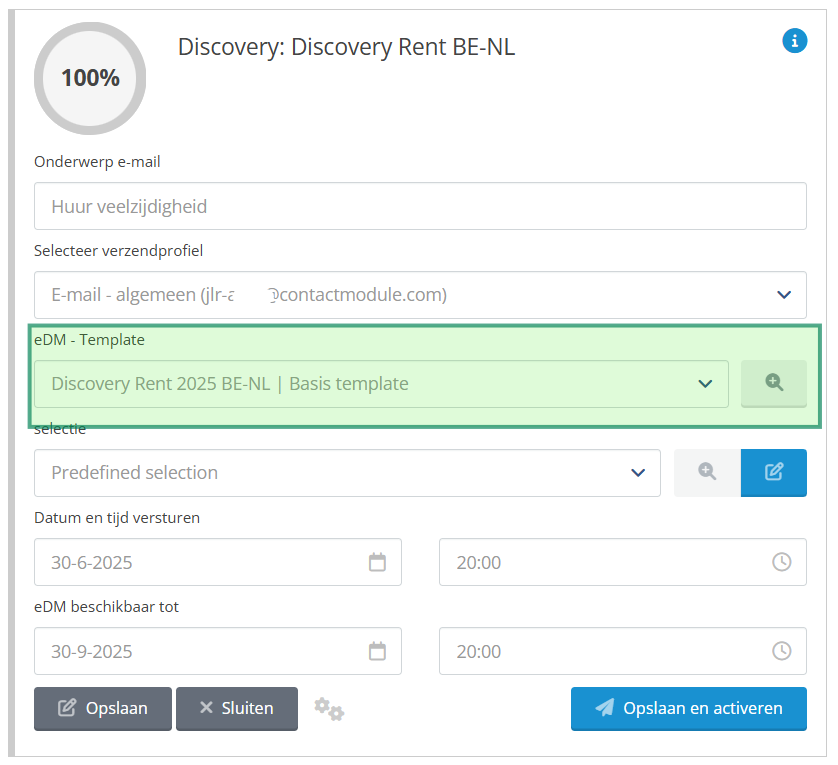
Task: Focus the Onderwerp e-mail input field
Action: 420,206
